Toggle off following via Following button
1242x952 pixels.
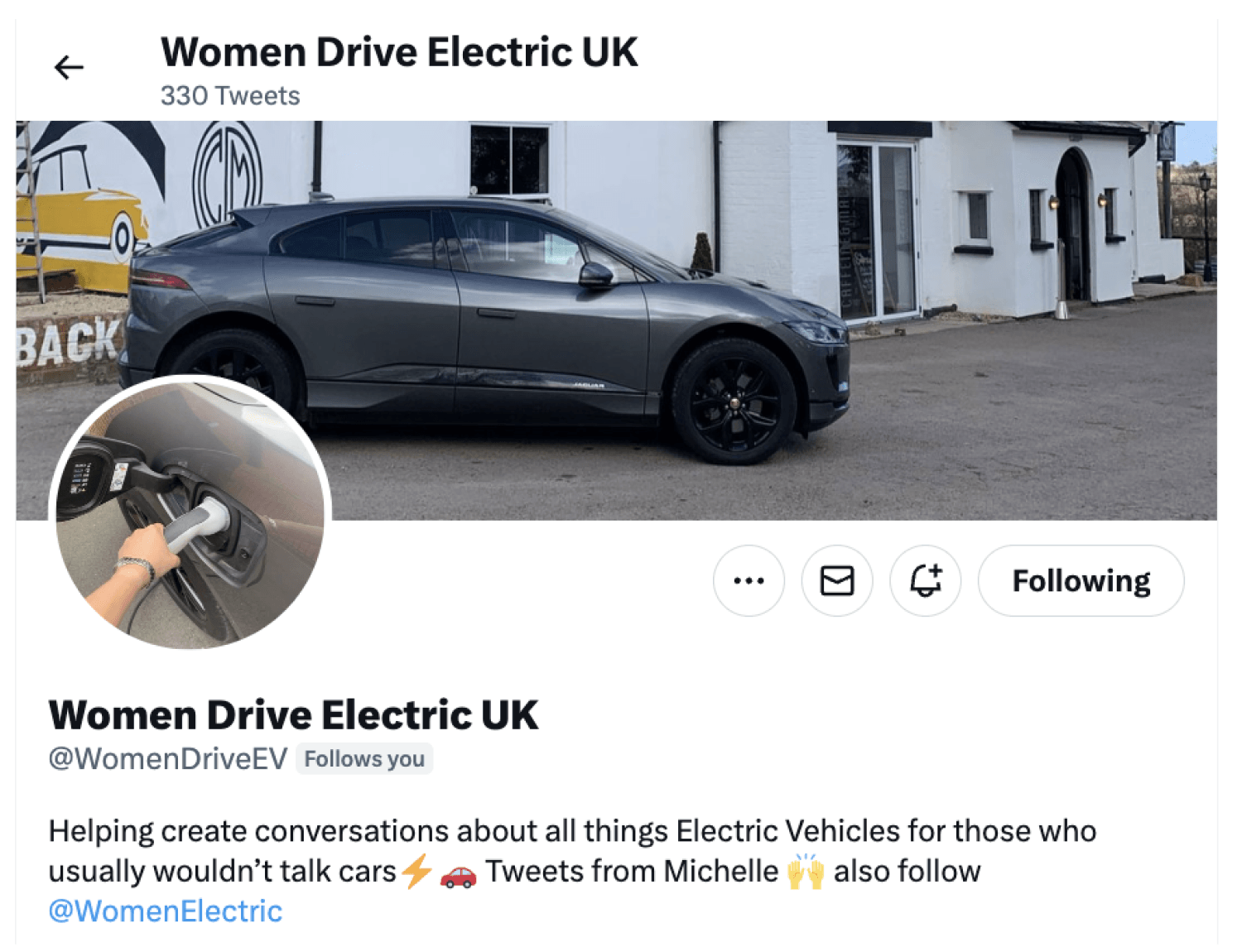point(1081,580)
